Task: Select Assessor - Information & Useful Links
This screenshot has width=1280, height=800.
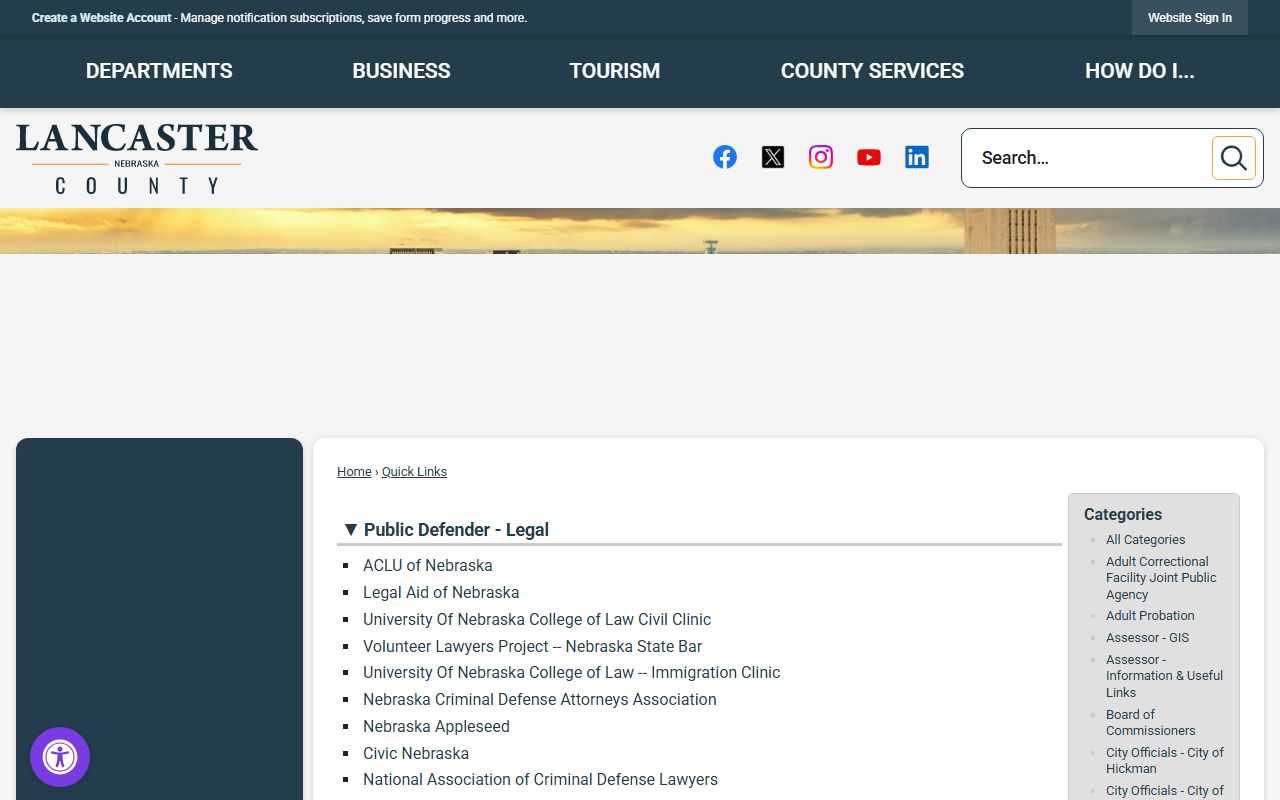Action: [1164, 676]
